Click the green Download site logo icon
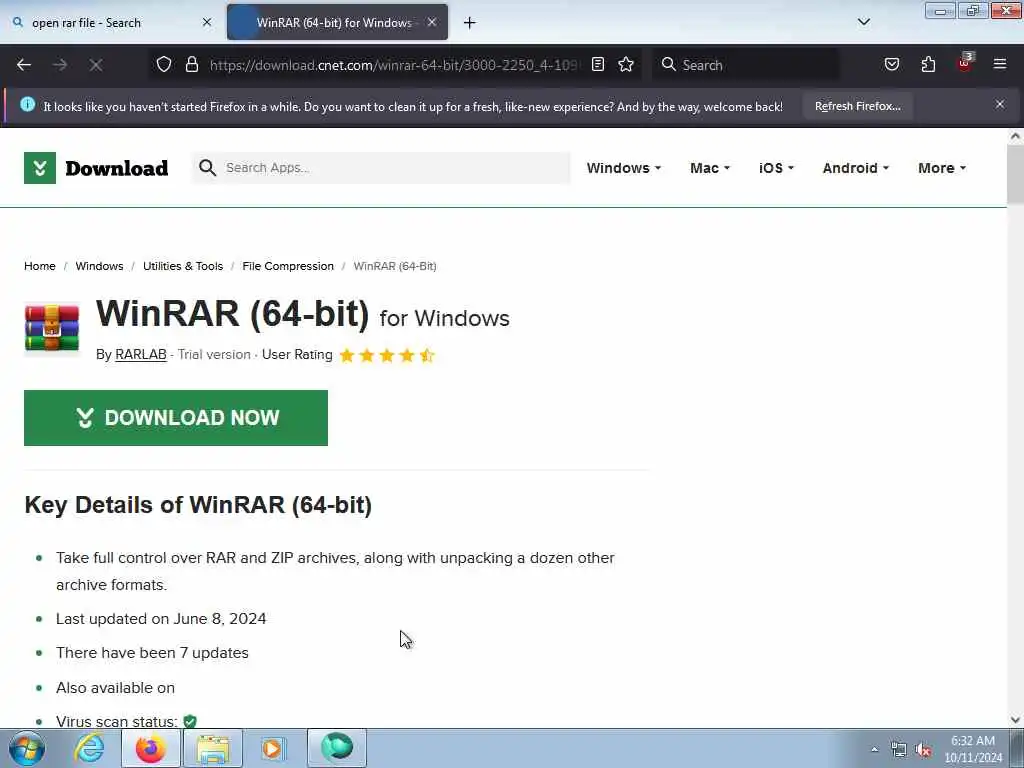Screen dimensions: 1024x768 [x=40, y=168]
